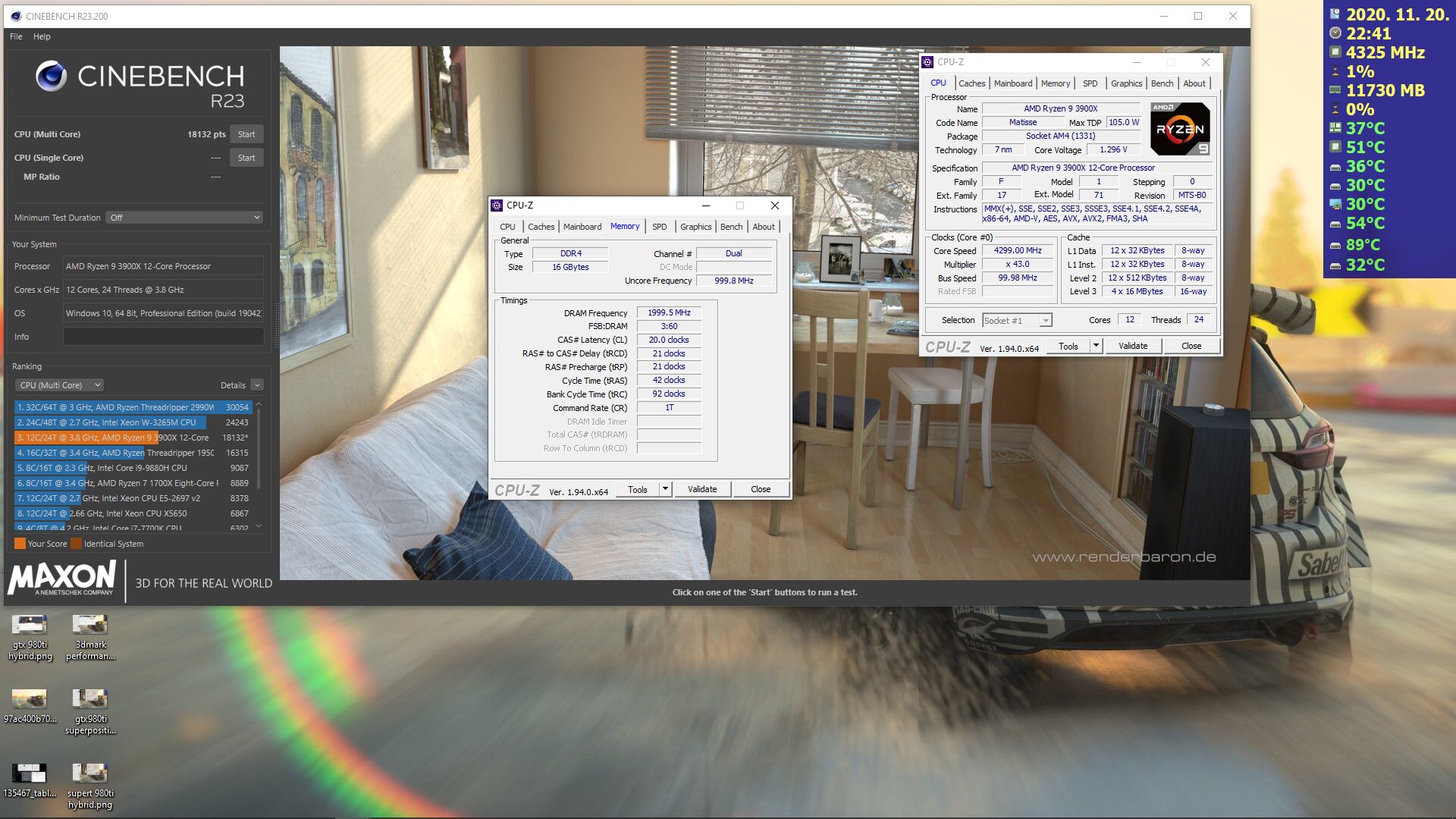Select 135467_tabl desktop file icon

pyautogui.click(x=30, y=780)
